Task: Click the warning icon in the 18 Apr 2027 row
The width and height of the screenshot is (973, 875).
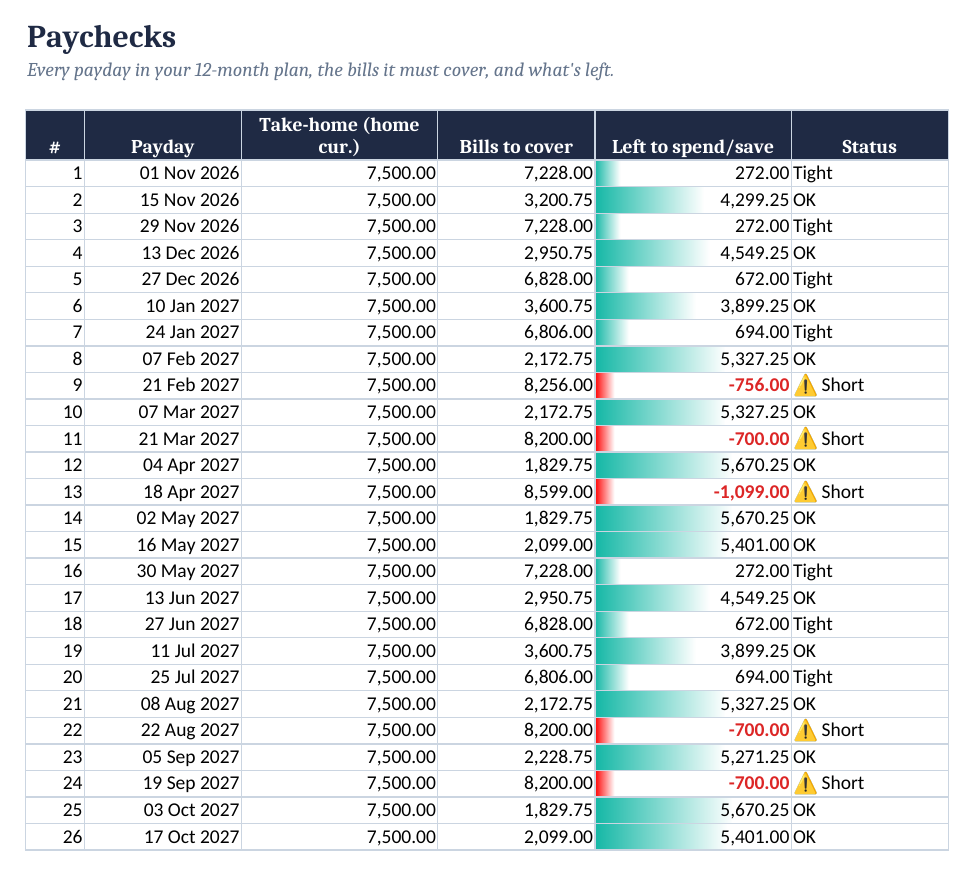Action: [805, 492]
